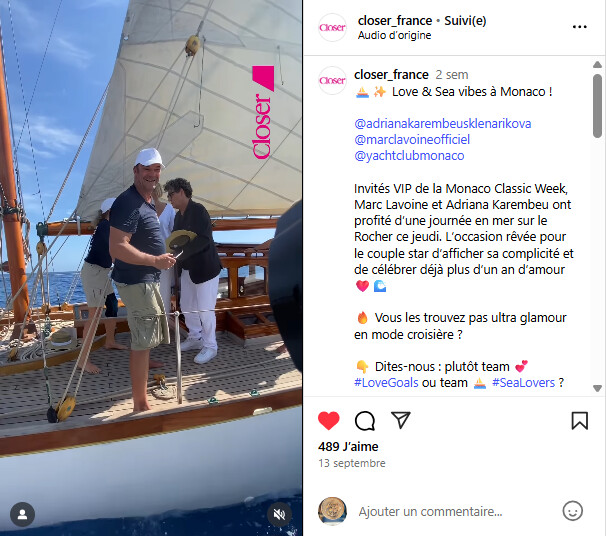606x536 pixels.
Task: Open the three-dot more options menu
Action: [x=579, y=27]
